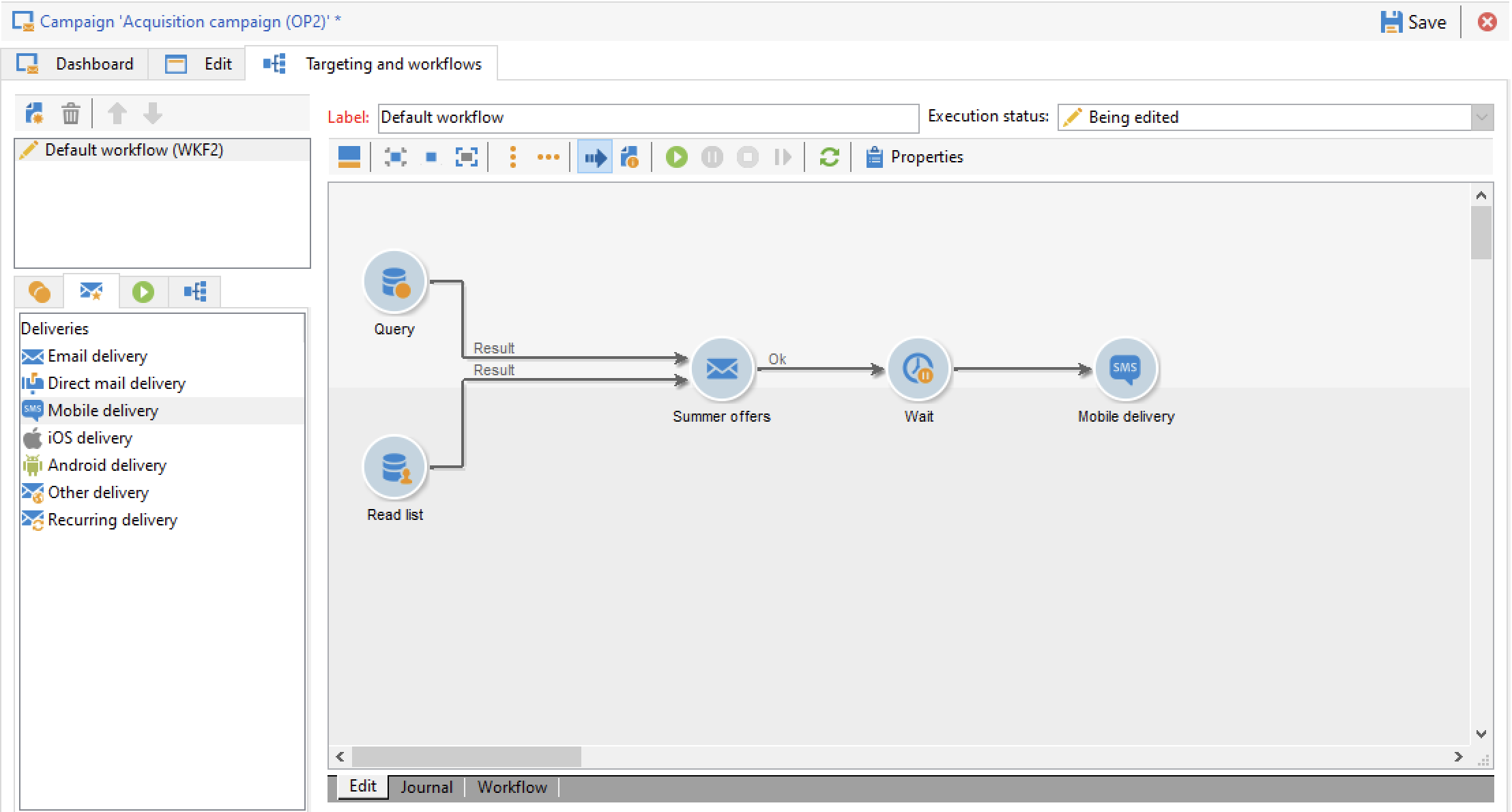Select the Query activity node
Image resolution: width=1512 pixels, height=812 pixels.
click(x=394, y=282)
